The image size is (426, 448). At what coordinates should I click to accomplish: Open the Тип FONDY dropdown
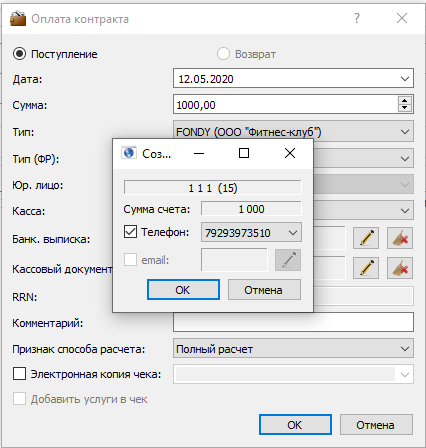[x=405, y=132]
